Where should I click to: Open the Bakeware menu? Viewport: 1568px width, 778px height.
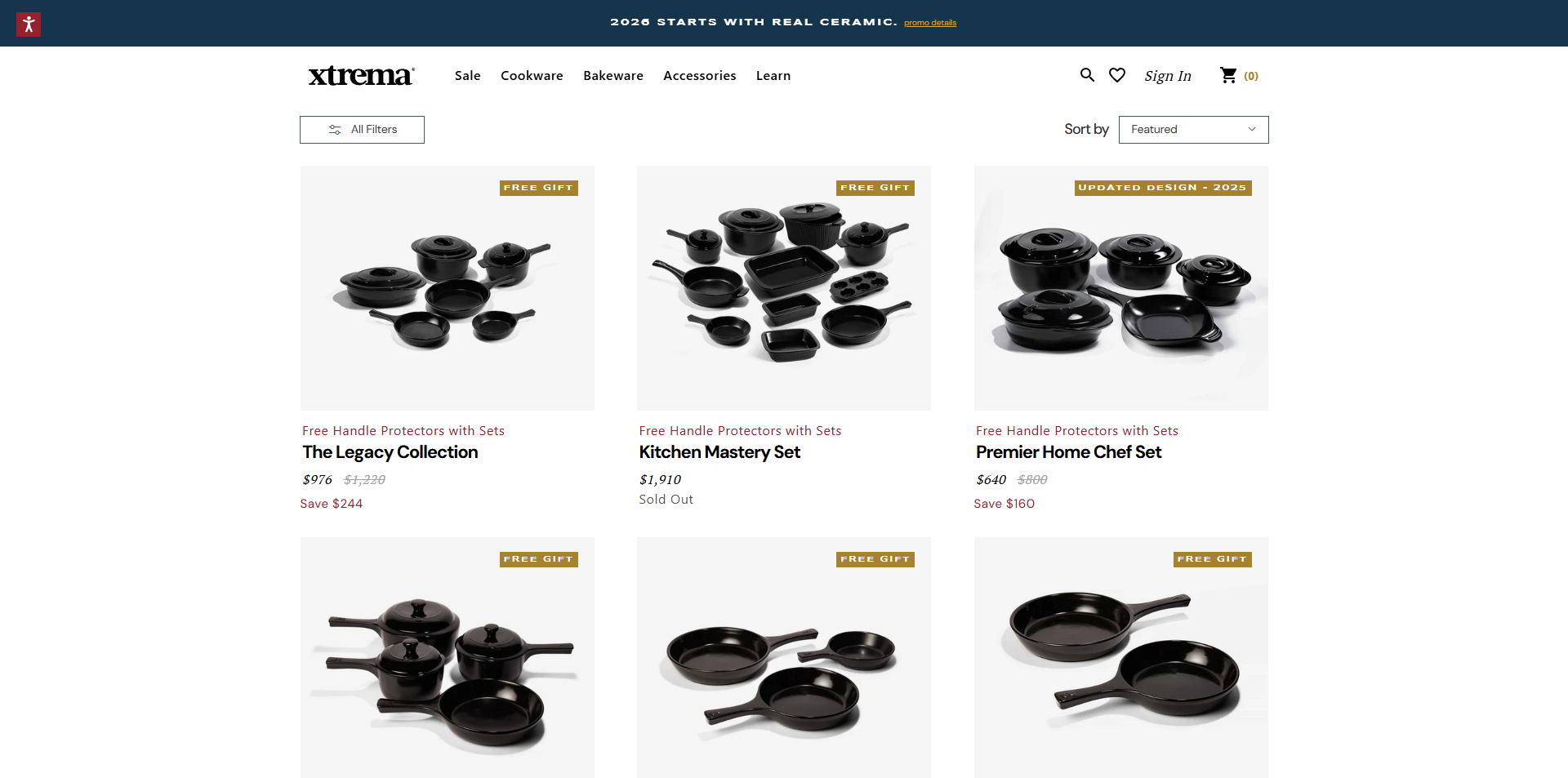point(613,76)
